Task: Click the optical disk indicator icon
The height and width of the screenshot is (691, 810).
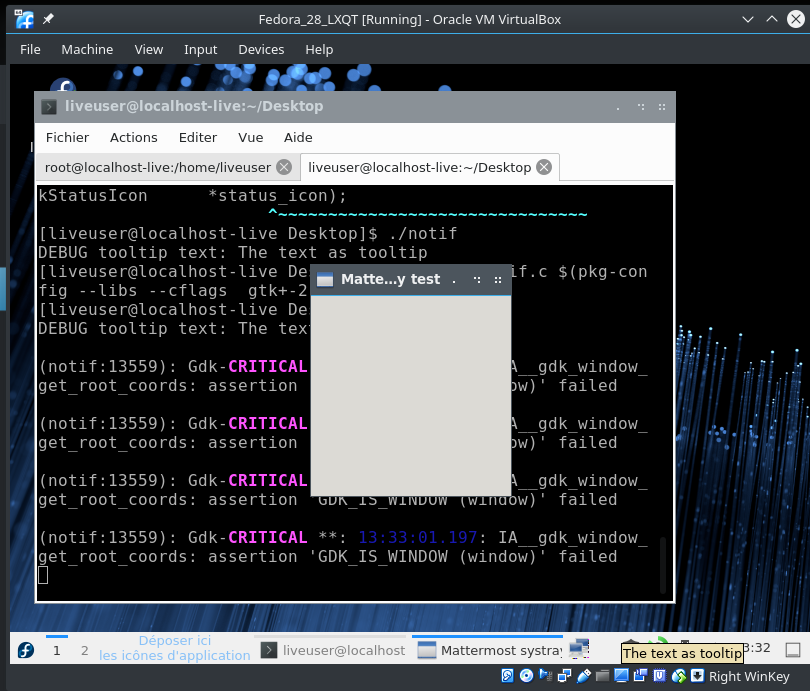Action: pos(526,676)
